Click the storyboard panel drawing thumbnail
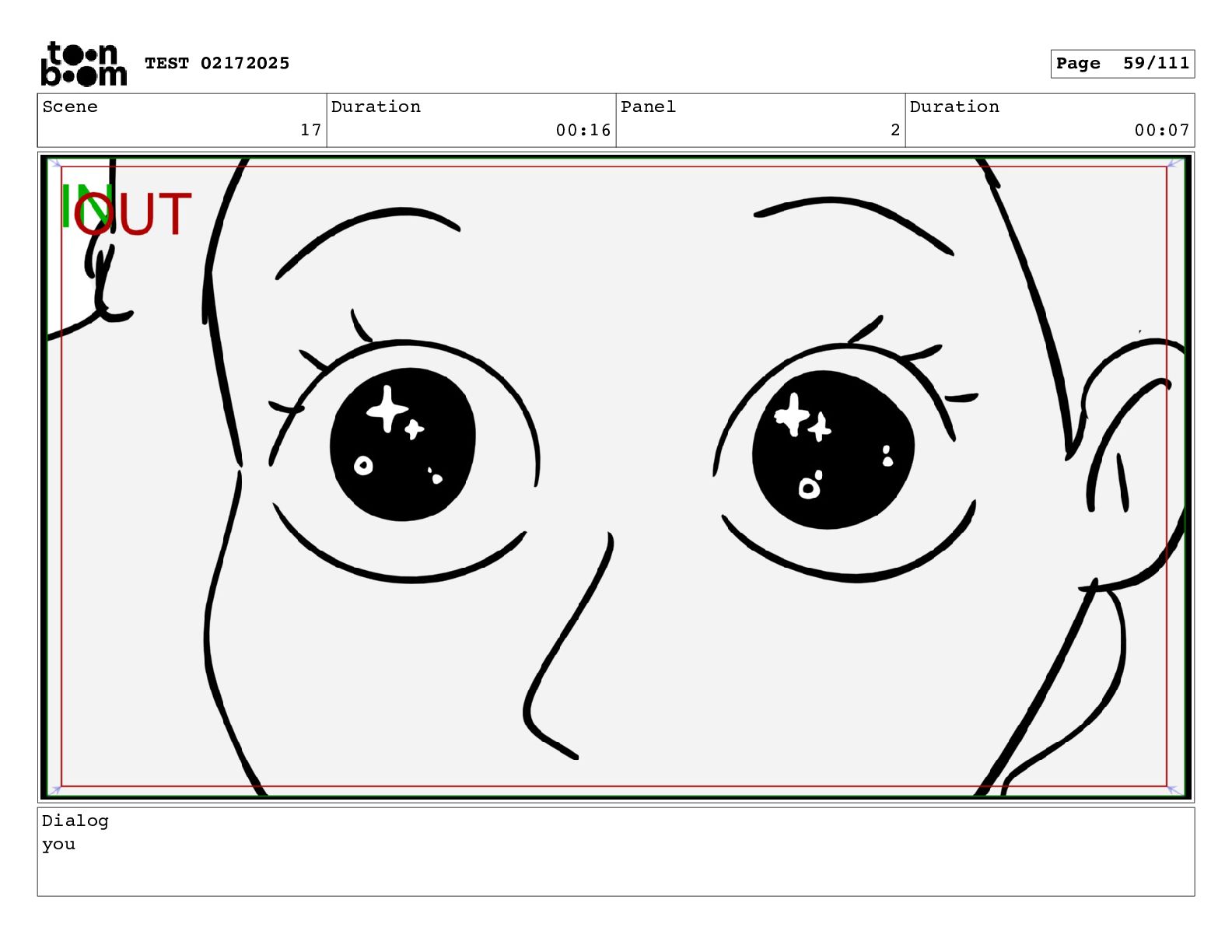This screenshot has height=952, width=1232. [x=616, y=477]
